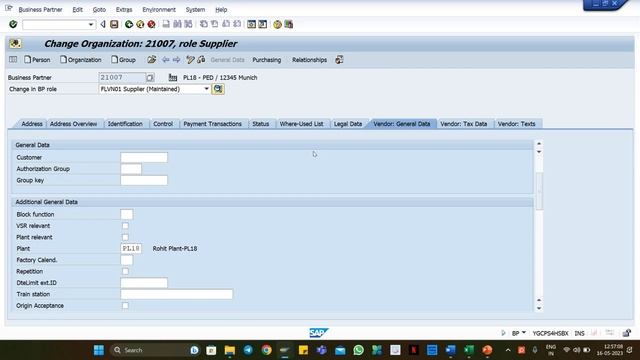
Task: Tick the VSR relevant checkbox
Action: 125,226
